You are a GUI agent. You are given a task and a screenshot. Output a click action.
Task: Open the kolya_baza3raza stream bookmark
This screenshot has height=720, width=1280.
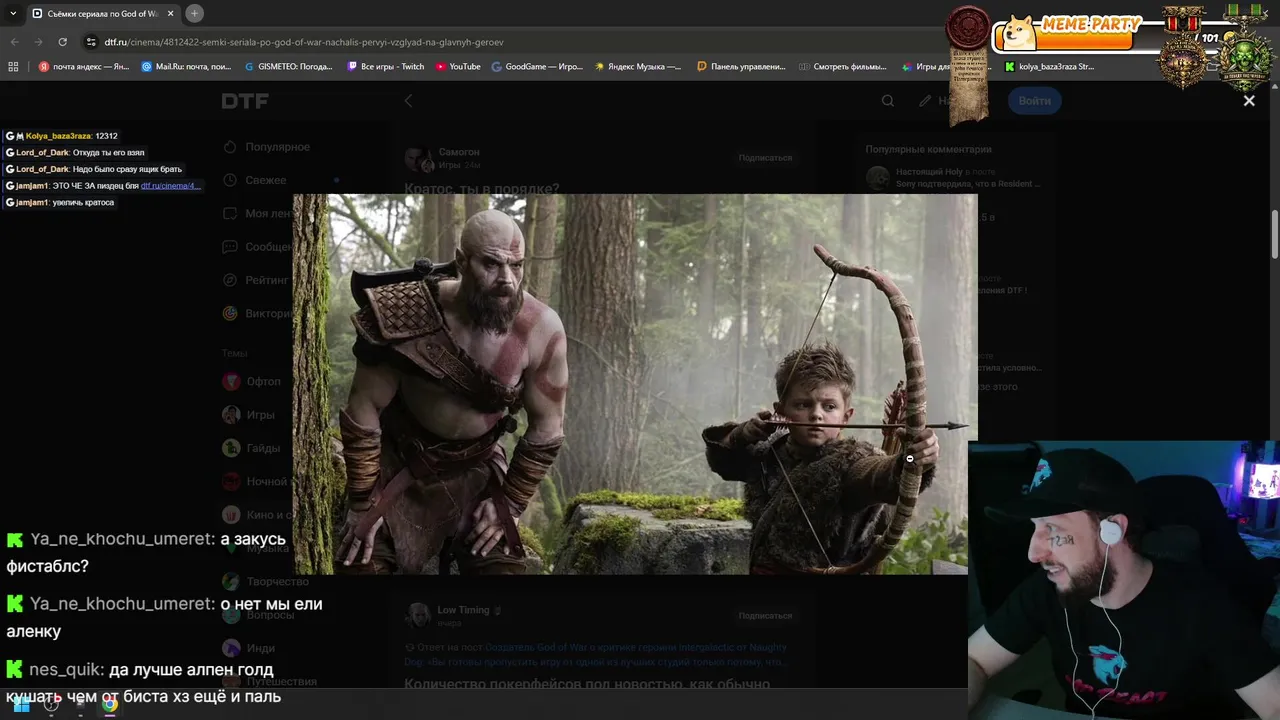(1049, 67)
